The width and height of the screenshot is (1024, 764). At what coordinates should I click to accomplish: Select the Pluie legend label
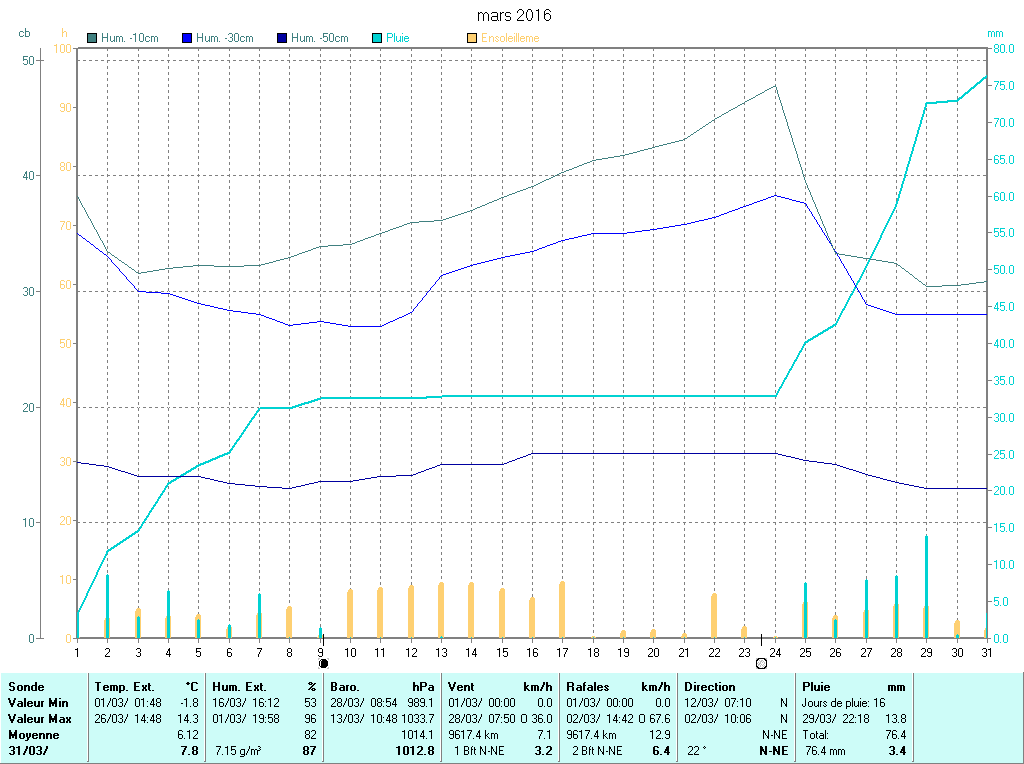pyautogui.click(x=397, y=38)
